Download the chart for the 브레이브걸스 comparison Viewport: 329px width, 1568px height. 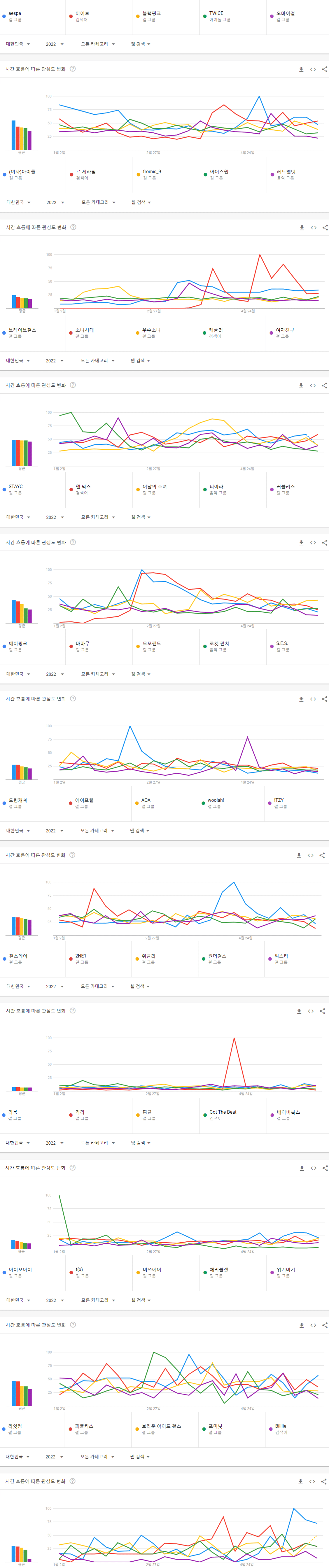[301, 386]
